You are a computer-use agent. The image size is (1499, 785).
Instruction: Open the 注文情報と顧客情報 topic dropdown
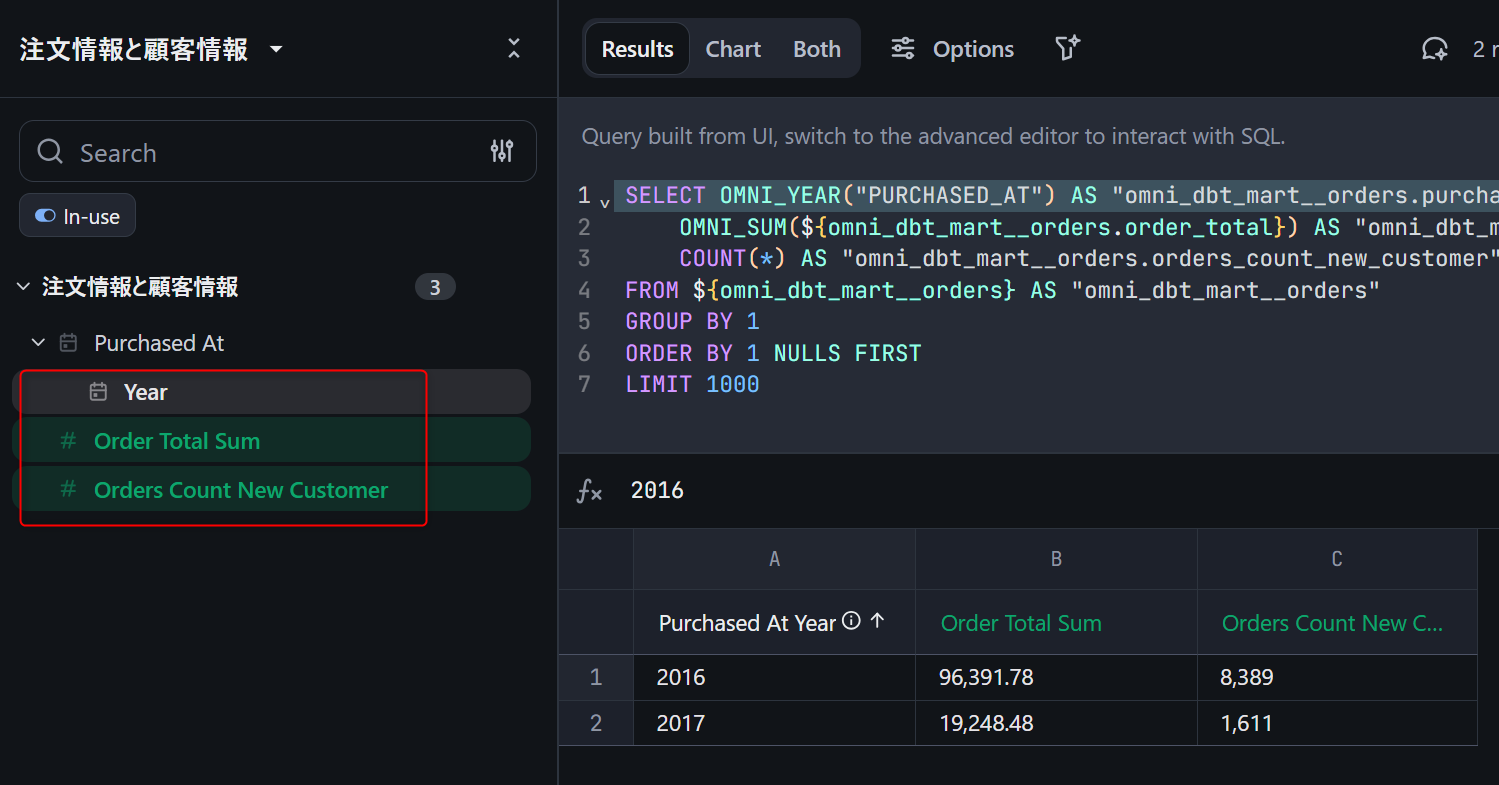click(x=276, y=49)
